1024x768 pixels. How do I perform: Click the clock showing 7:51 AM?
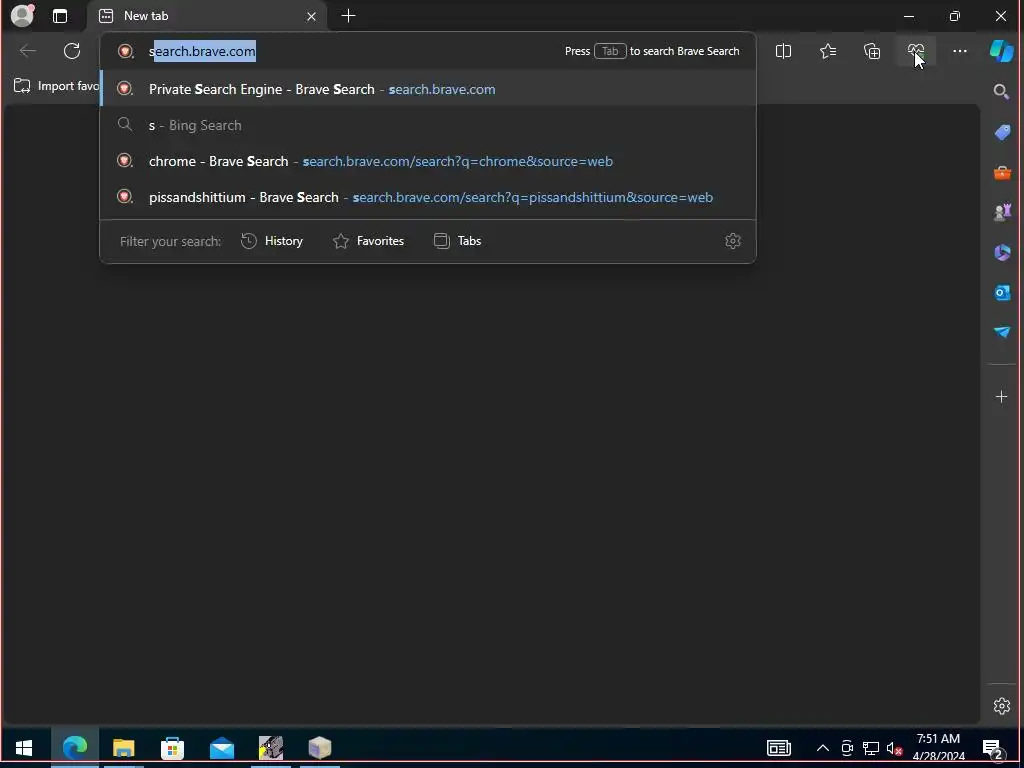938,748
